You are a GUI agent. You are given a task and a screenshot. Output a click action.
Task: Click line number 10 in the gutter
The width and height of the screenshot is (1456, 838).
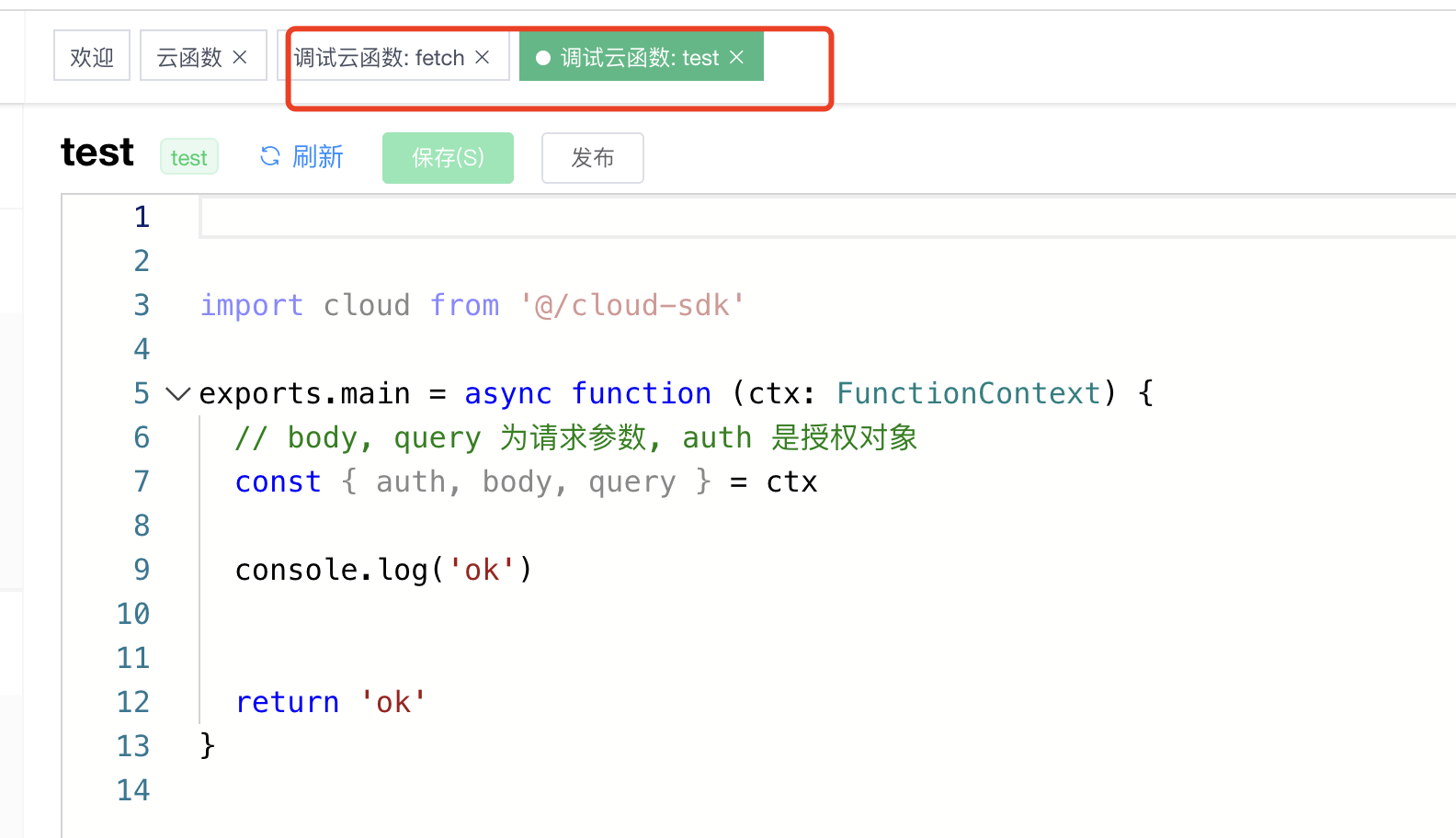tap(133, 614)
